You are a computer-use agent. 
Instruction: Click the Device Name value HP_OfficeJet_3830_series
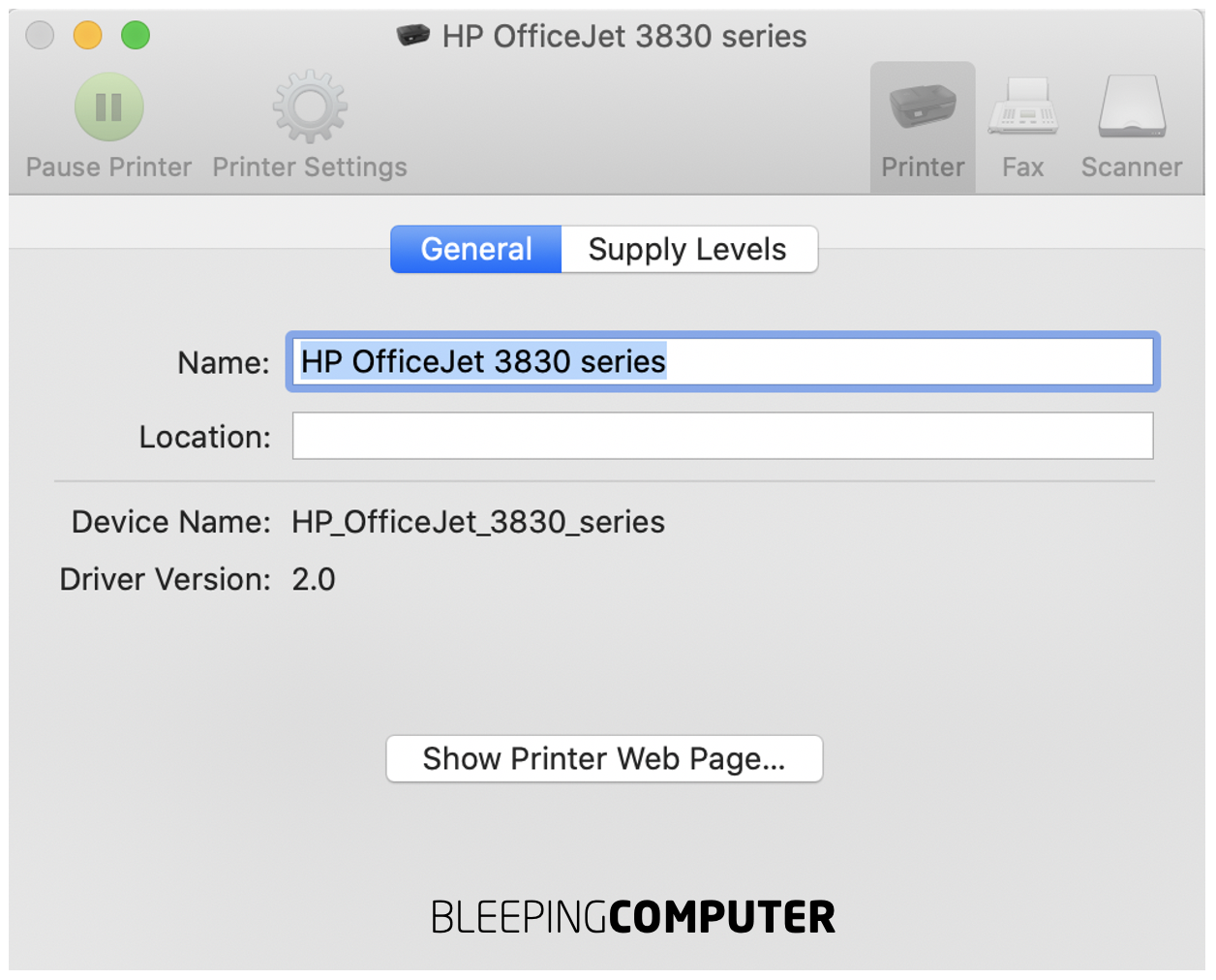click(478, 522)
